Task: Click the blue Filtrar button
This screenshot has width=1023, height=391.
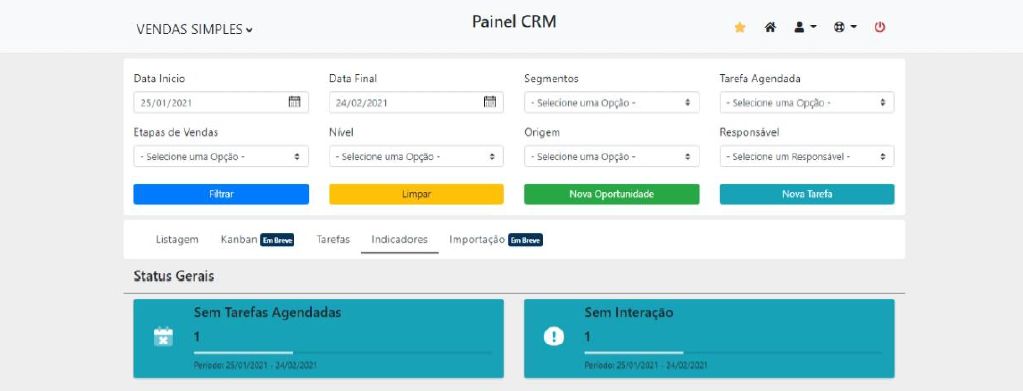Action: pos(221,194)
